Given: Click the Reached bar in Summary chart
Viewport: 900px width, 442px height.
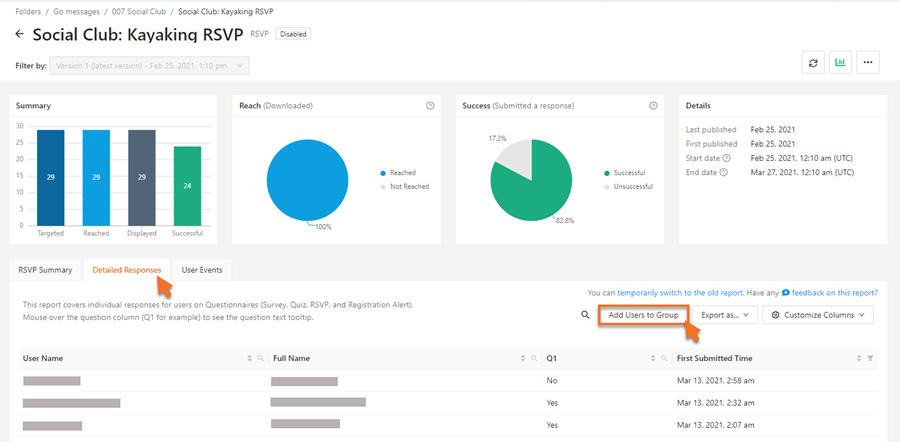Looking at the screenshot, I should pyautogui.click(x=96, y=178).
